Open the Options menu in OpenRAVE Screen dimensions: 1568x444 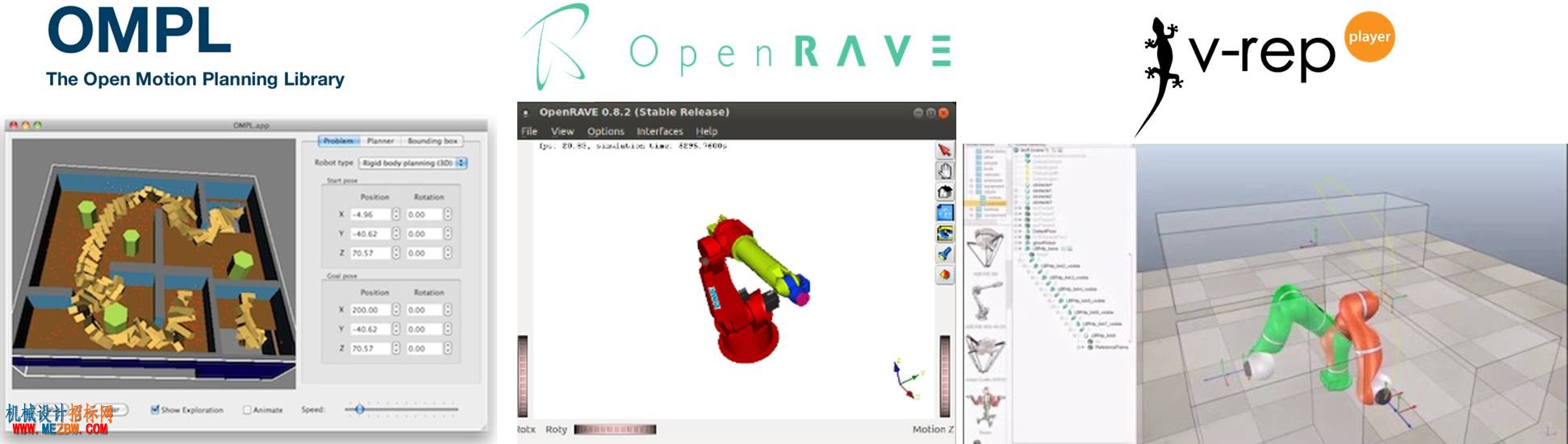605,131
